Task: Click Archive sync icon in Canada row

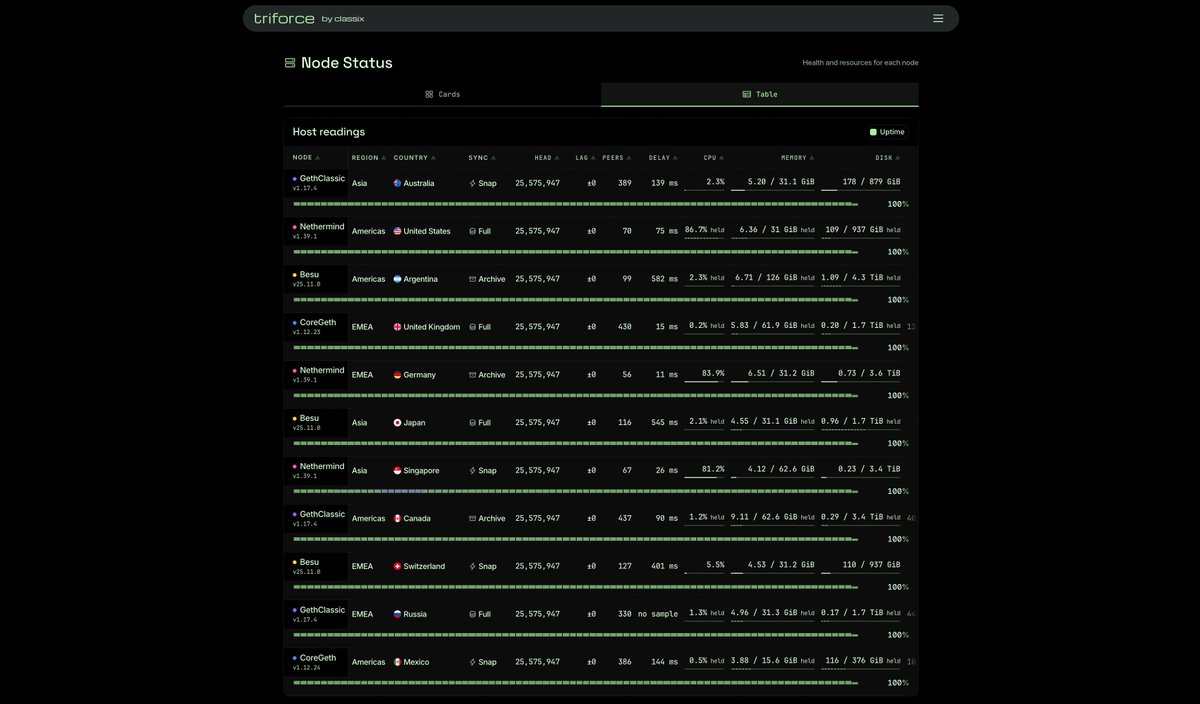Action: [472, 518]
